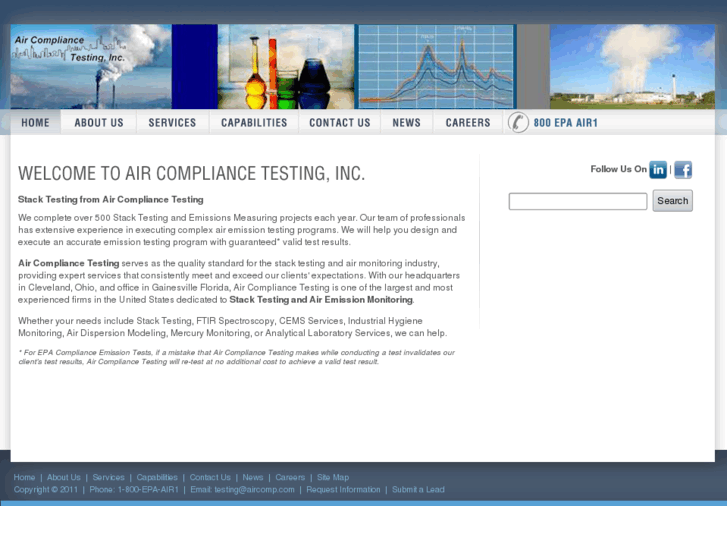
Task: Click the Welcome to Air Compliance Testing heading
Action: coord(191,173)
